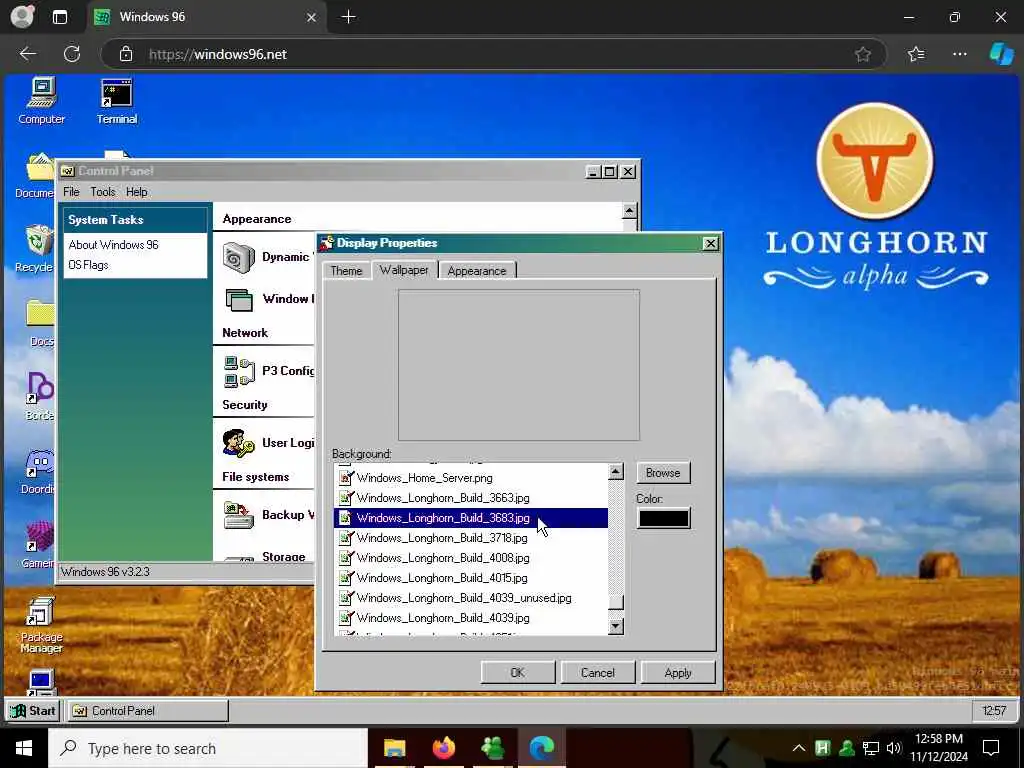Open the File menu in Control Panel
This screenshot has width=1024, height=768.
71,192
